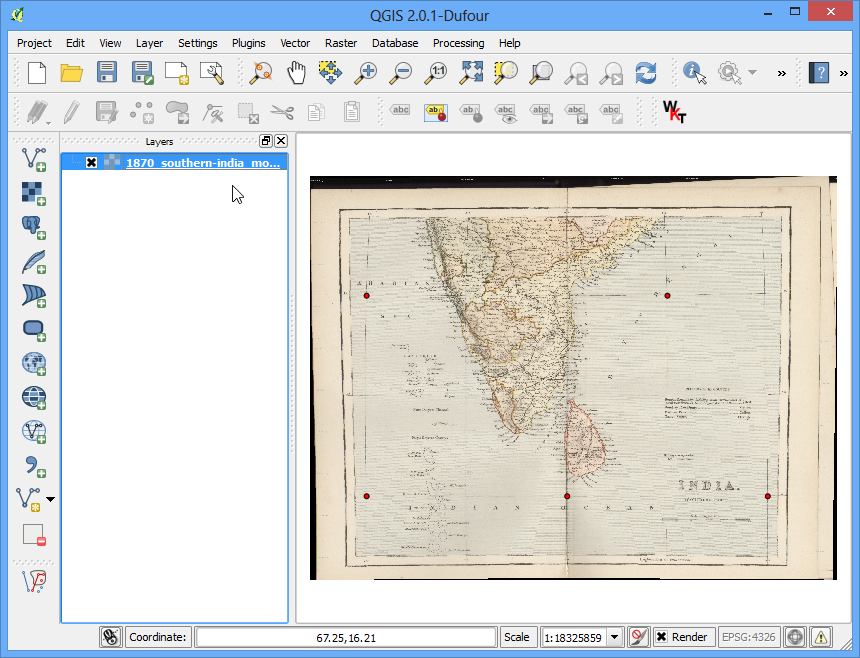Select the Identify Features tool
This screenshot has width=860, height=658.
(x=694, y=73)
